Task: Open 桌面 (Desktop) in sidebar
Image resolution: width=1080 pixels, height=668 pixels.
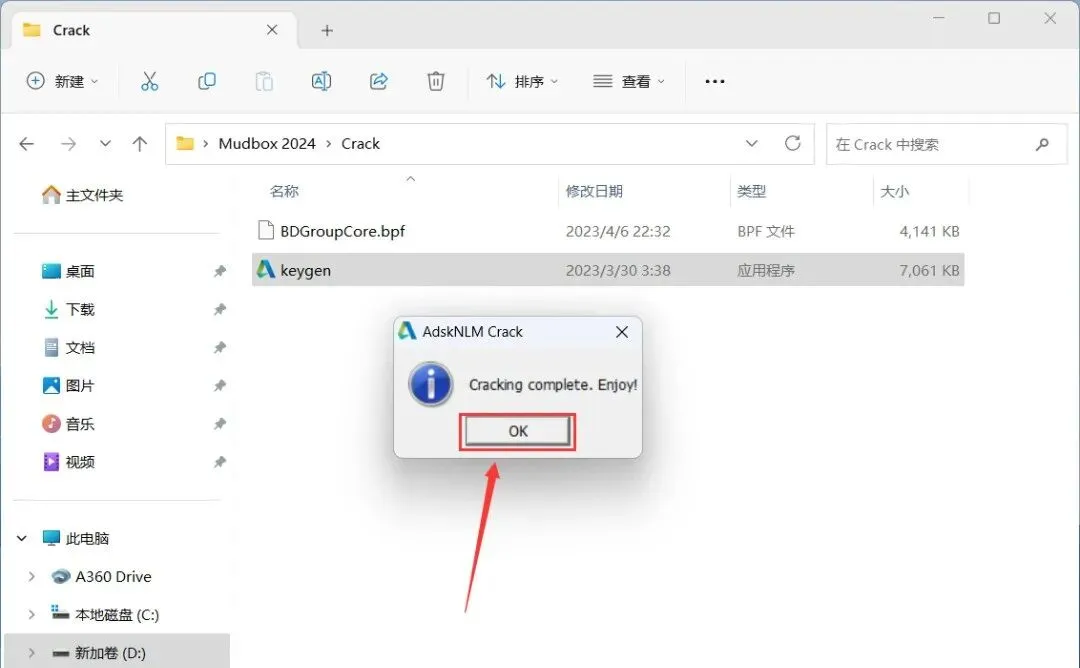Action: click(68, 271)
